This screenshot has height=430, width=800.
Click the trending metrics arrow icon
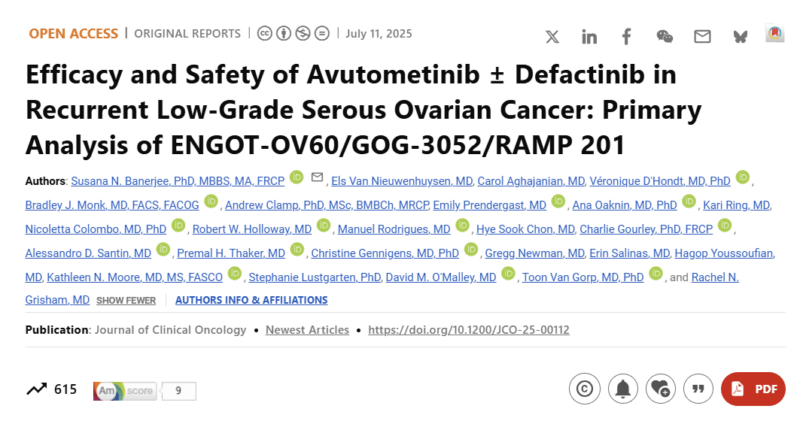point(37,389)
